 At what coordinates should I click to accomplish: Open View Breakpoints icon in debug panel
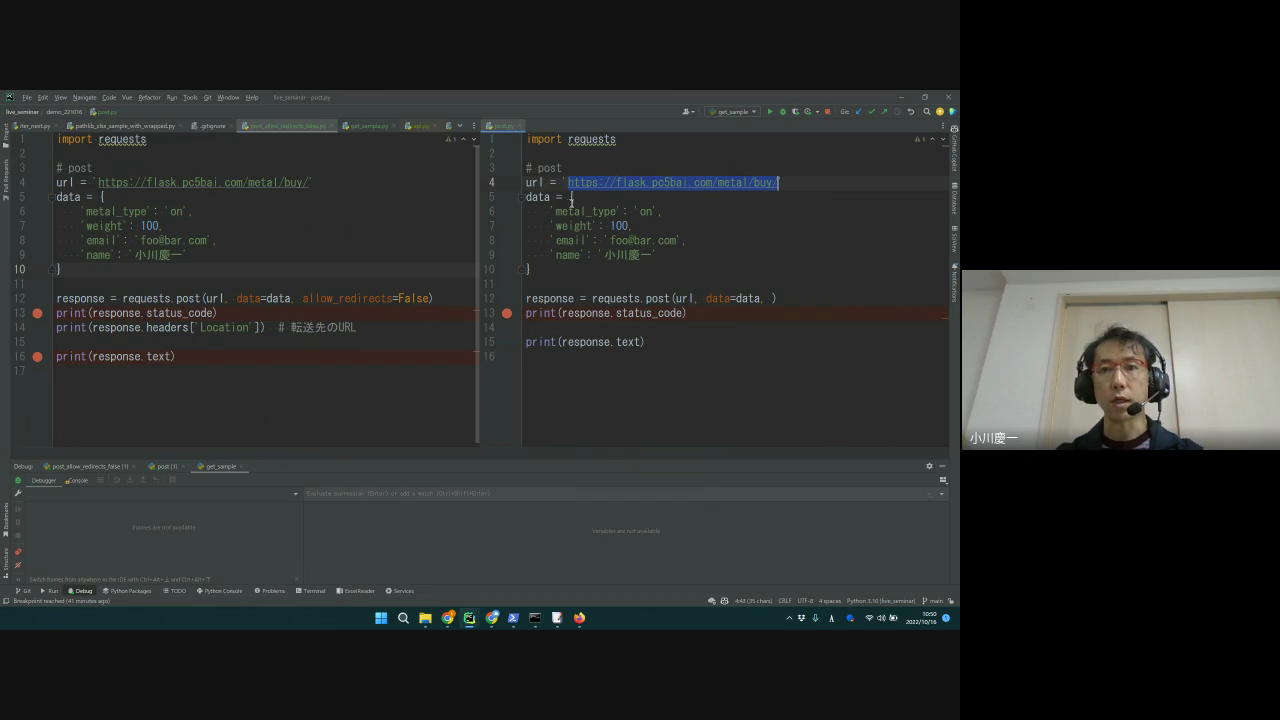tap(18, 552)
